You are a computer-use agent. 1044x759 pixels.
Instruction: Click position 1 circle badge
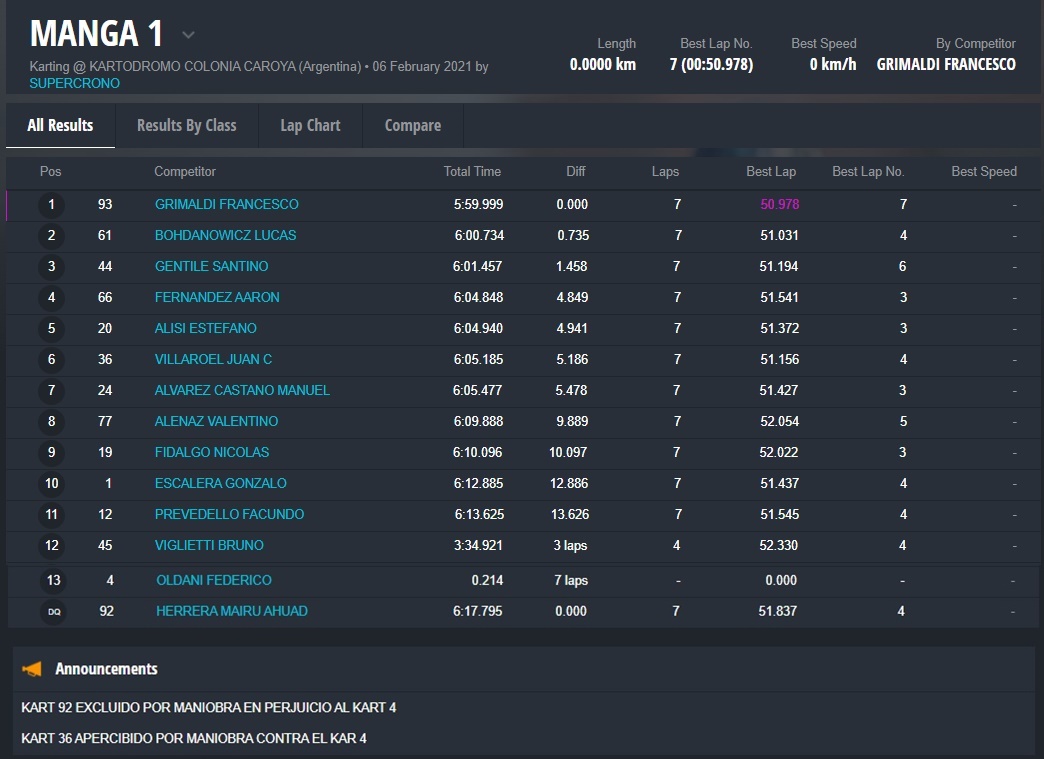pos(51,205)
